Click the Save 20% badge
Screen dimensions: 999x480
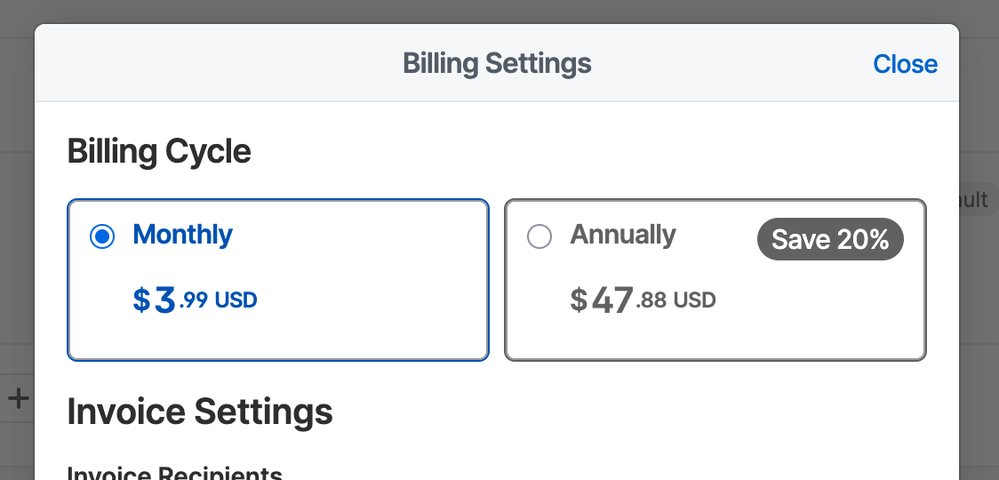830,240
